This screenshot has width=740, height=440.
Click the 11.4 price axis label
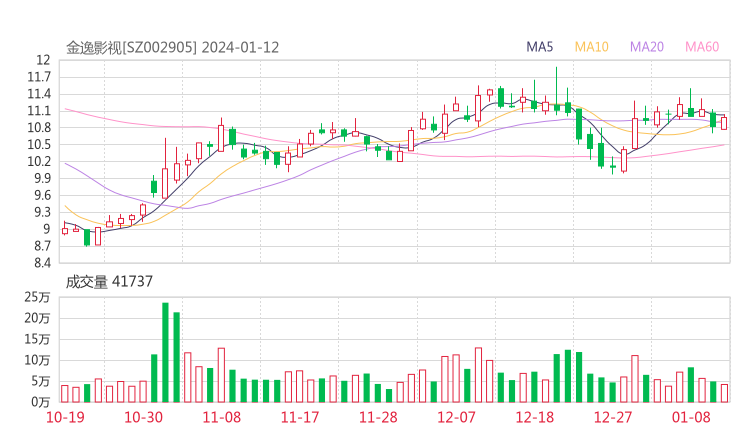[39, 94]
